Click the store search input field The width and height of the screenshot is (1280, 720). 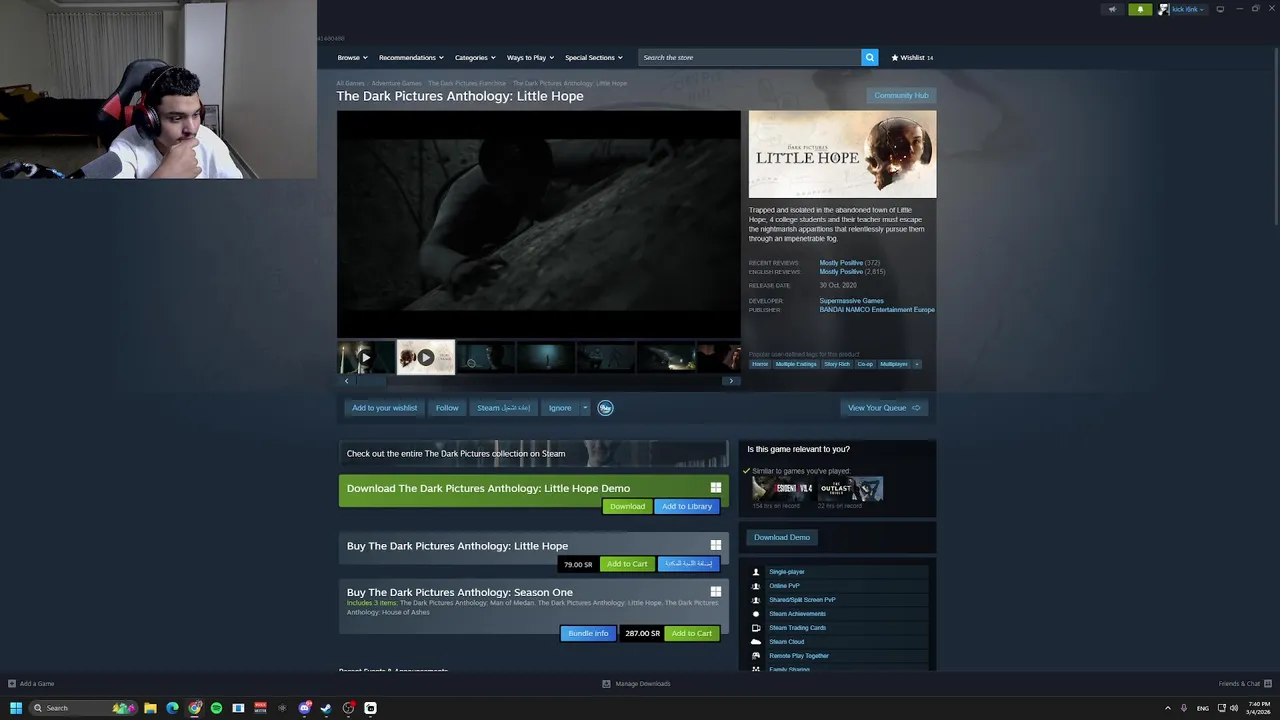(x=750, y=57)
